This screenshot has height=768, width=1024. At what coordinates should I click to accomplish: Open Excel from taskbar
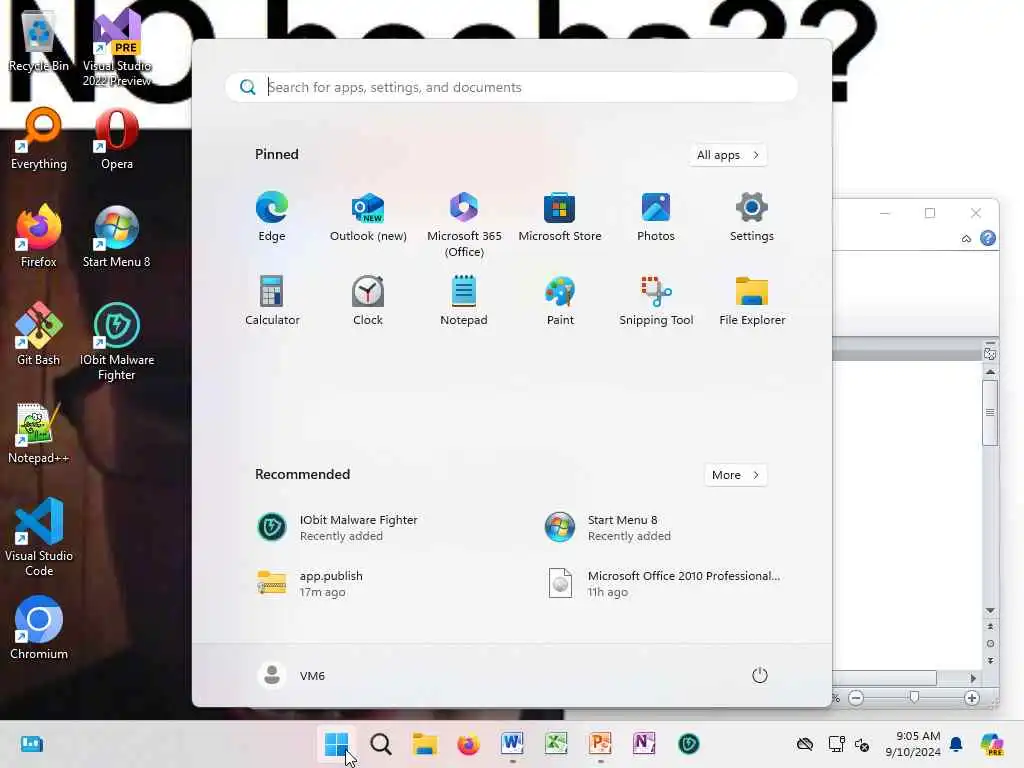(x=556, y=743)
